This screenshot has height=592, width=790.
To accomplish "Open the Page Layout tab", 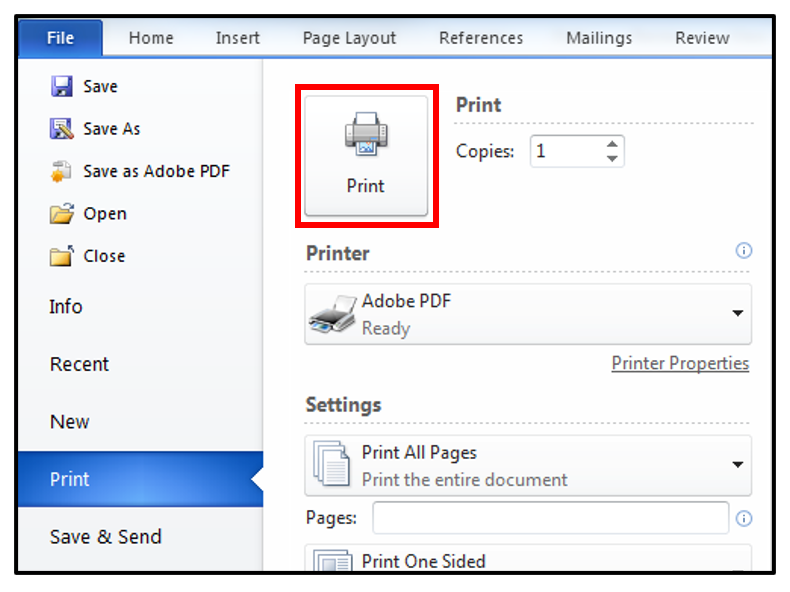I will point(349,38).
